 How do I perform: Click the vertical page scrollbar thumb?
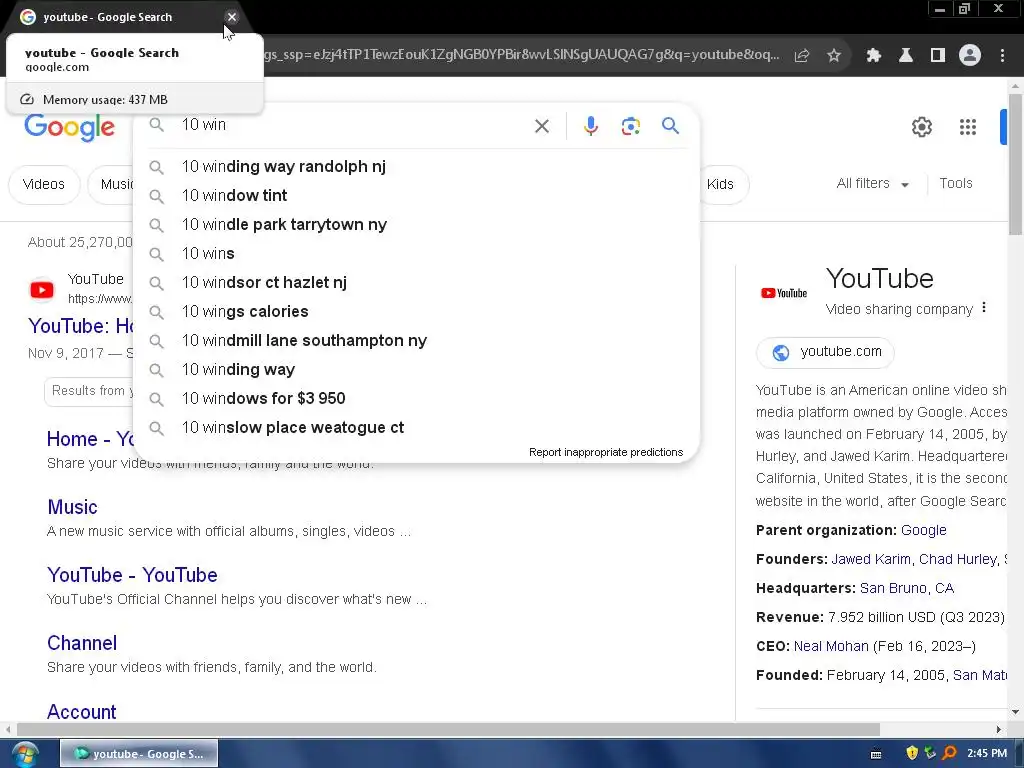1015,163
